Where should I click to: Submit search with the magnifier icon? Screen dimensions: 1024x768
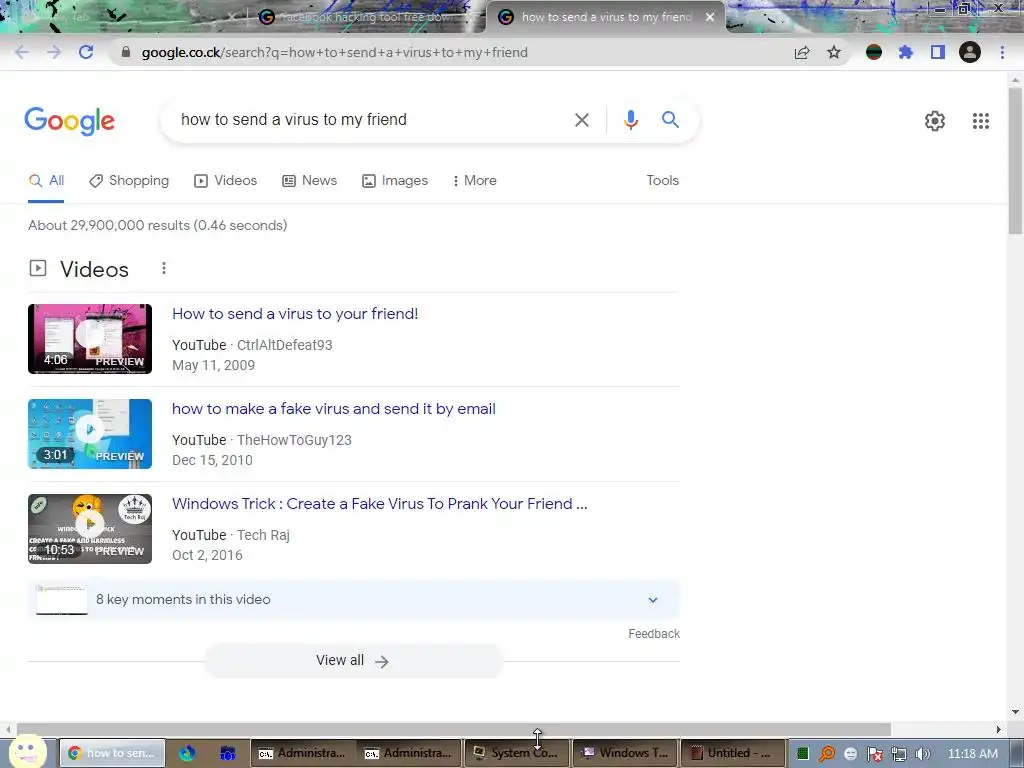point(670,120)
